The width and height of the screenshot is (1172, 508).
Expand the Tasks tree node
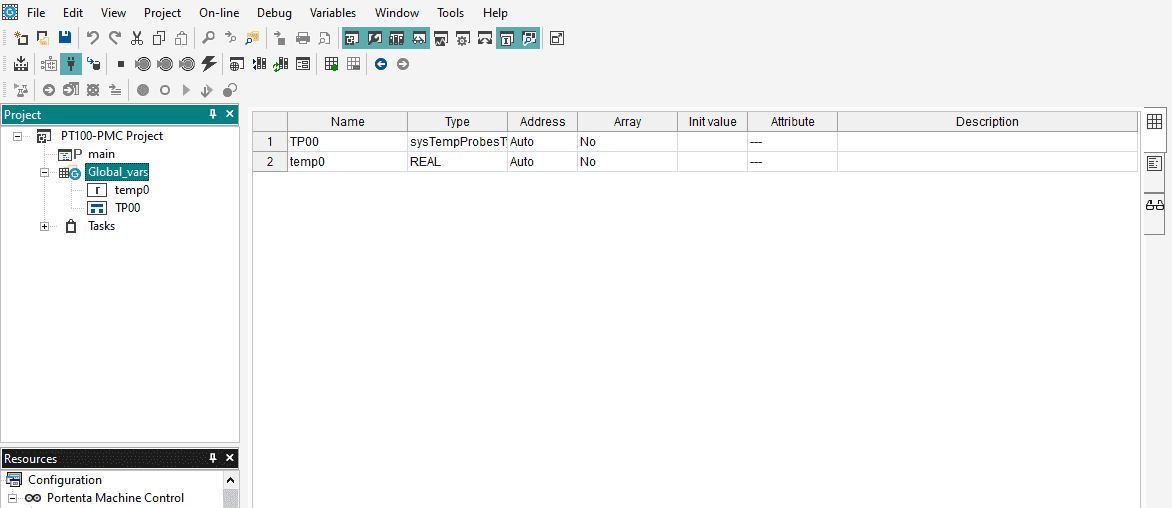pyautogui.click(x=45, y=227)
